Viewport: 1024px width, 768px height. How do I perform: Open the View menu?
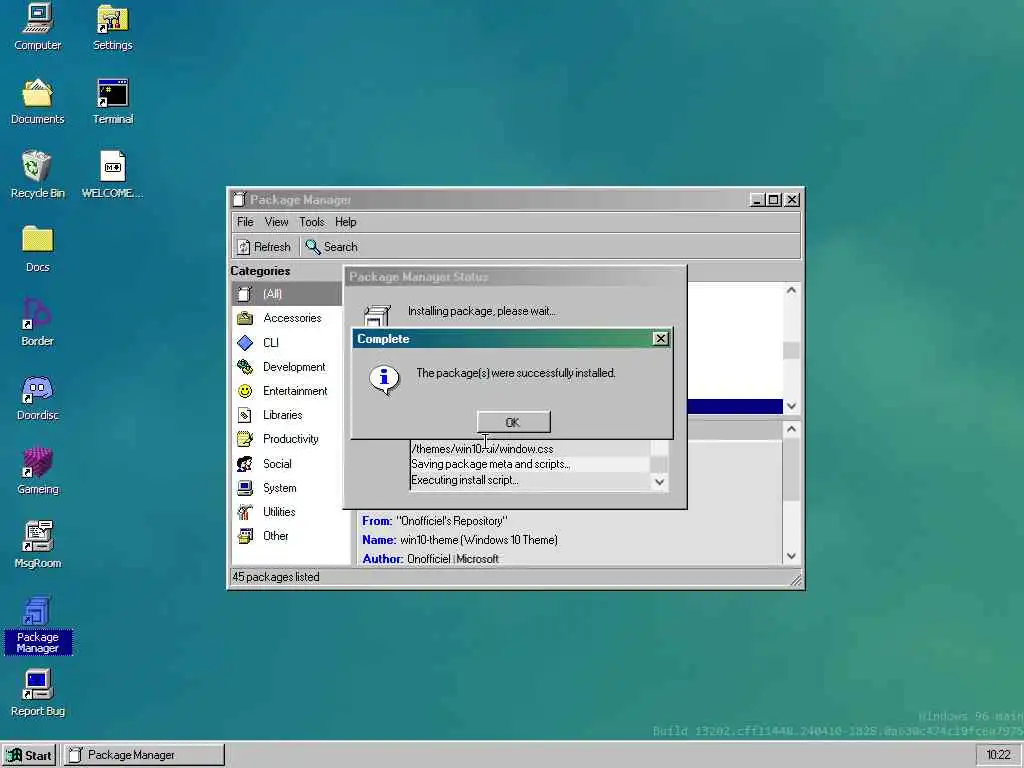tap(276, 222)
